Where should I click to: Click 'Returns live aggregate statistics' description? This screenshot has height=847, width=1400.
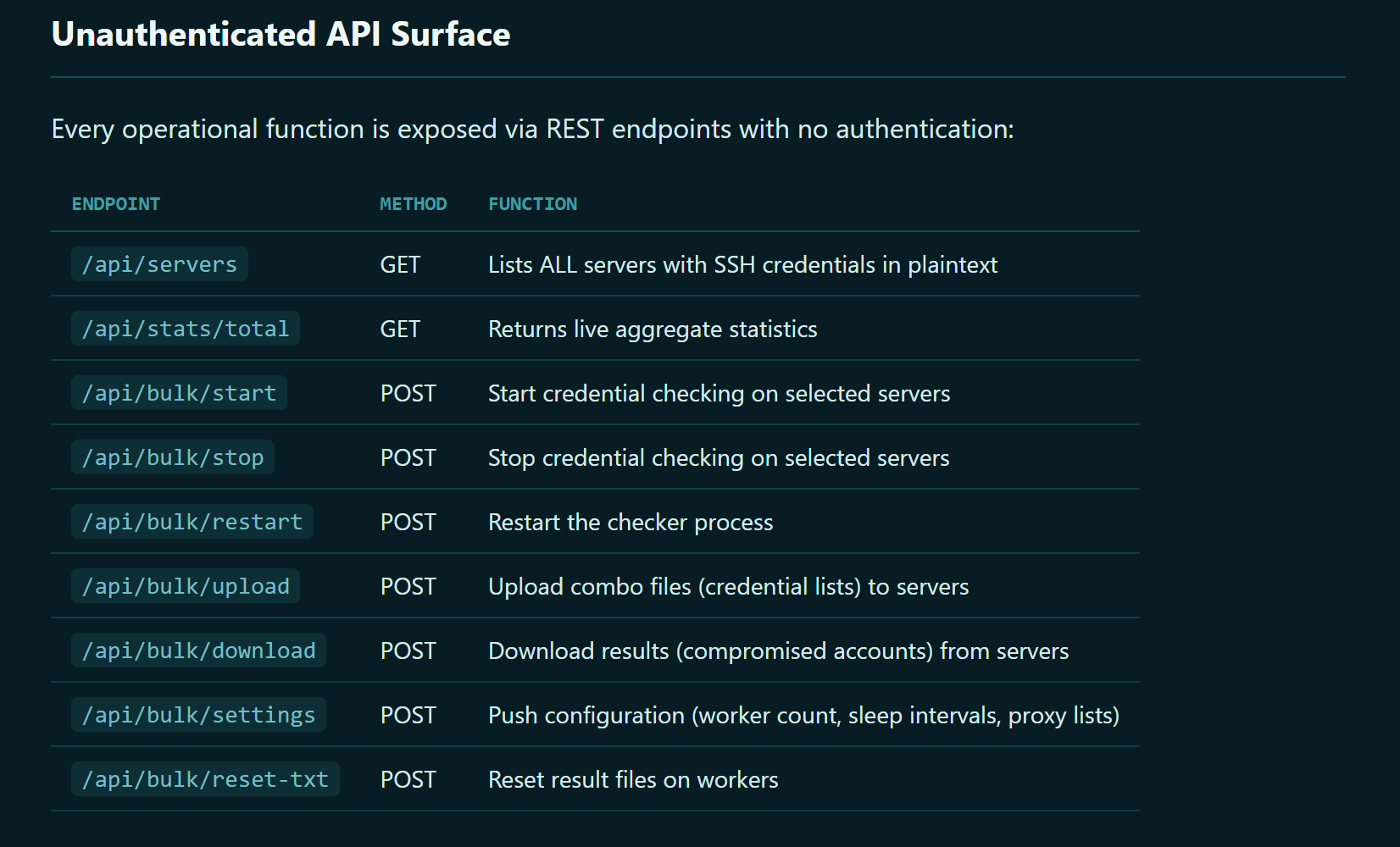point(653,329)
